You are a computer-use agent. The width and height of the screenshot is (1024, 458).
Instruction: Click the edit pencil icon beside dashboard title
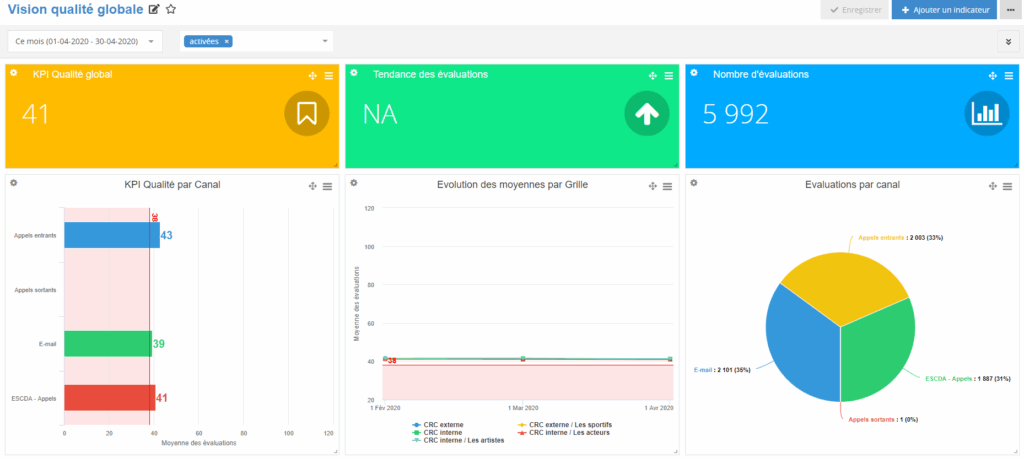coord(154,10)
